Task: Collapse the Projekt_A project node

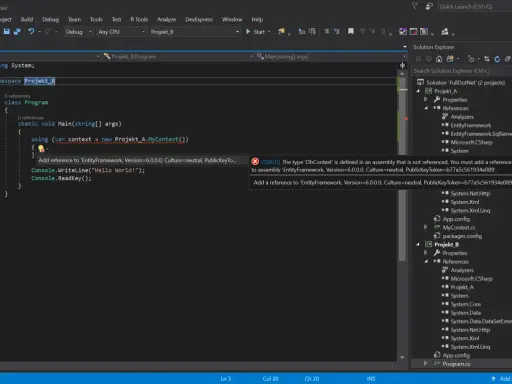Action: (x=418, y=91)
